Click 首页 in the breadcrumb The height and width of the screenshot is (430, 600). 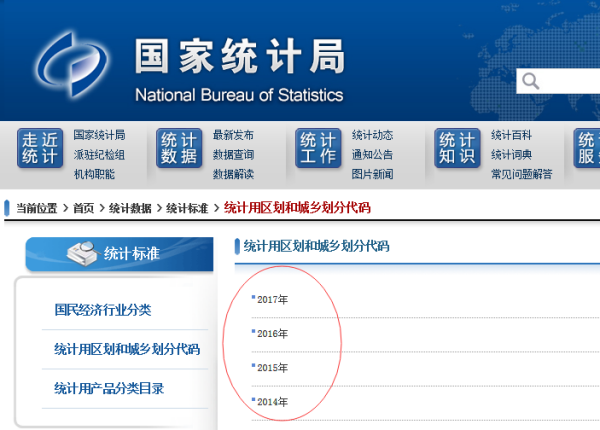point(83,208)
